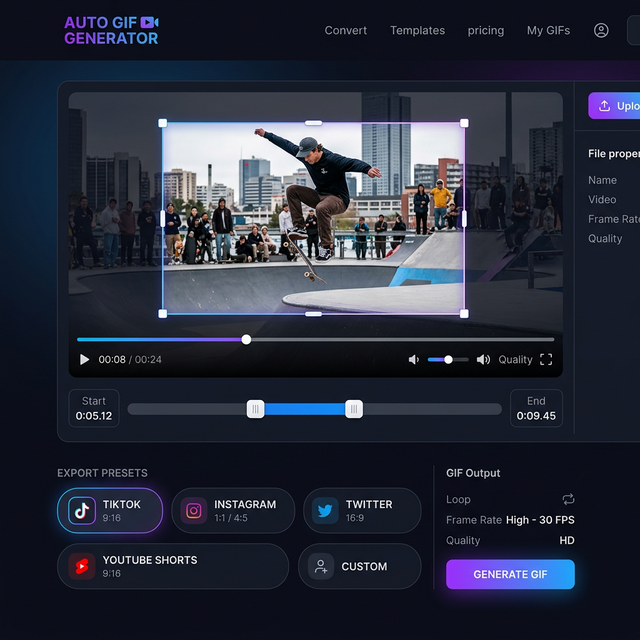The width and height of the screenshot is (640, 640).
Task: Change Frame Rate High - 30 FPS setting
Action: click(x=510, y=520)
